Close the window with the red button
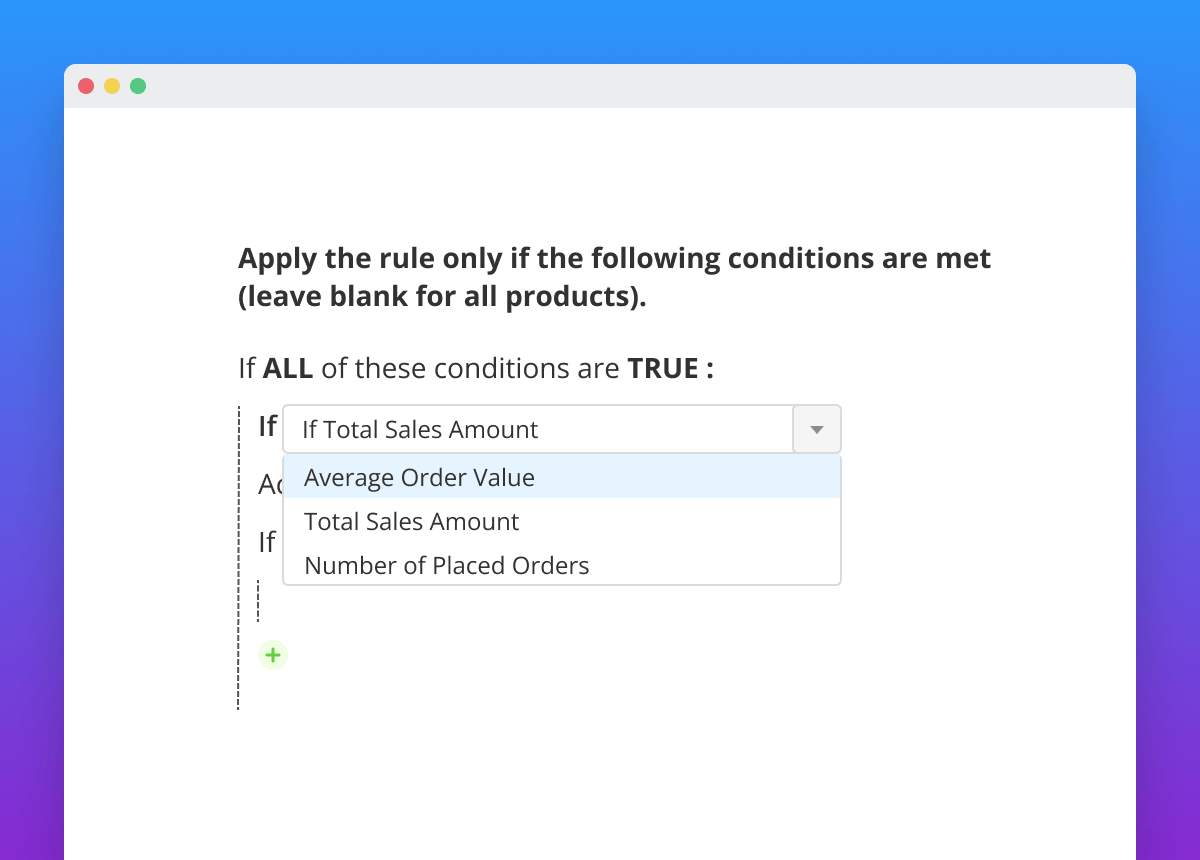 point(86,86)
